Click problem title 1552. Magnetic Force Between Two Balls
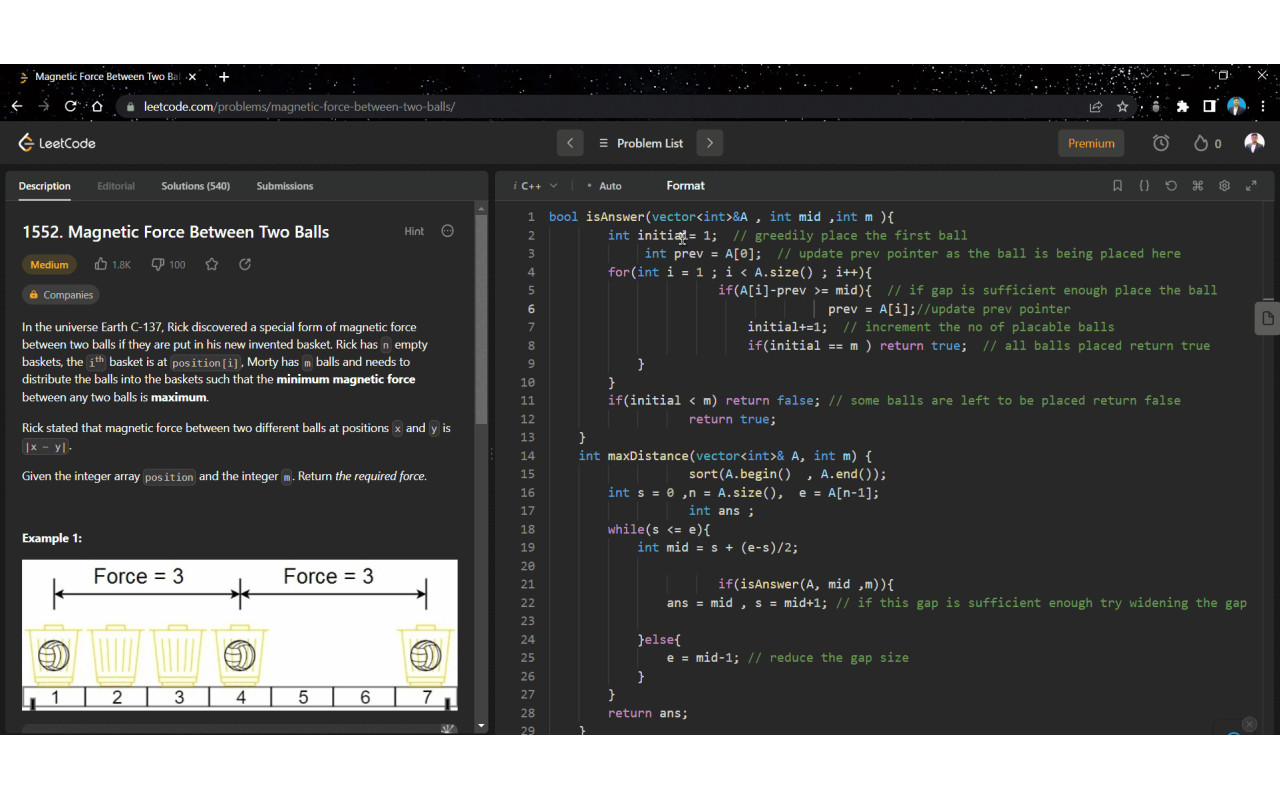Image resolution: width=1280 pixels, height=800 pixels. click(x=176, y=232)
